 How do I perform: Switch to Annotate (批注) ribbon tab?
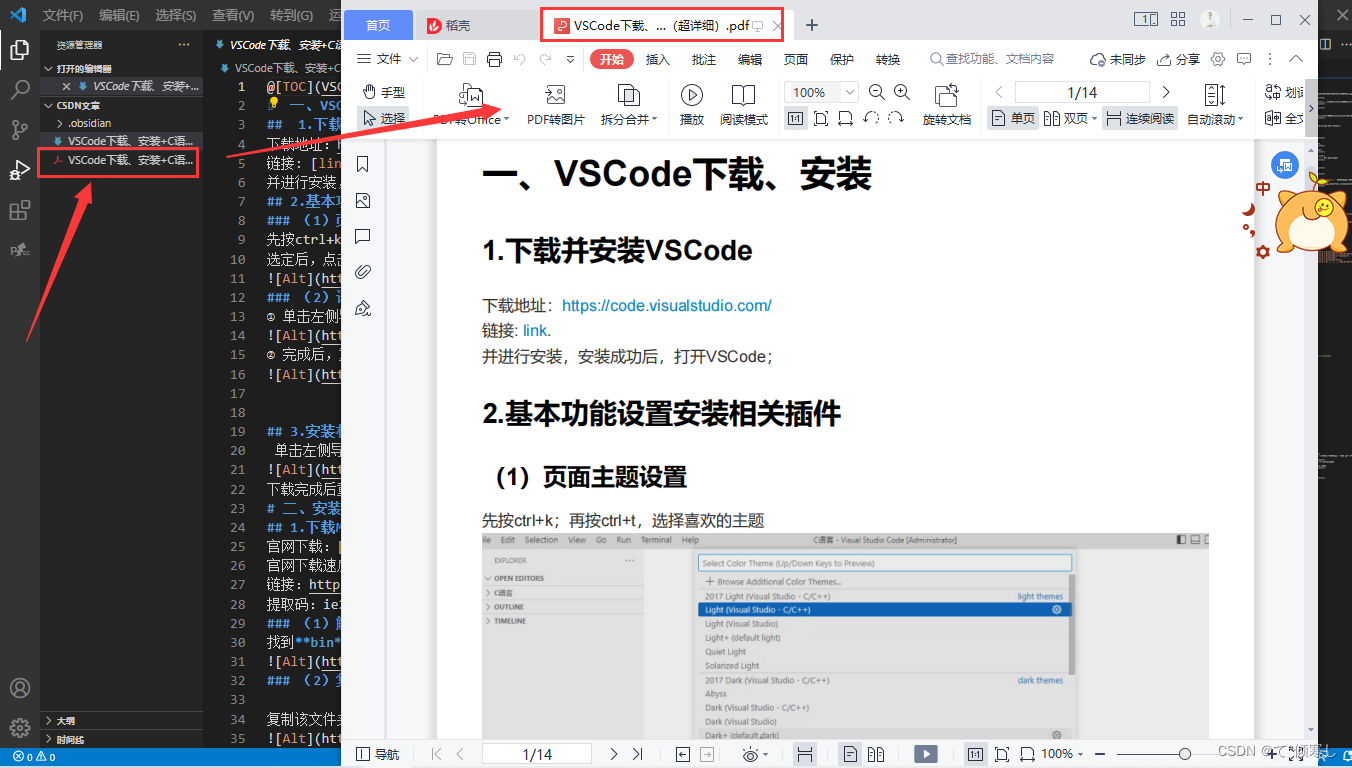(704, 59)
